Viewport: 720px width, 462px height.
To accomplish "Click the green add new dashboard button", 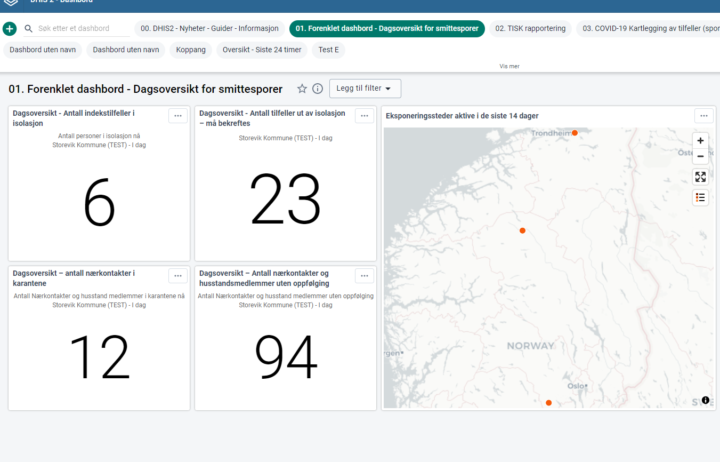I will [x=10, y=28].
